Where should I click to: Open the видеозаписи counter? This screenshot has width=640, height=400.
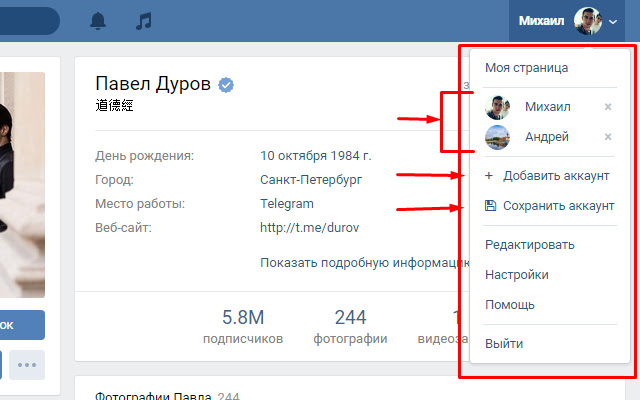click(x=443, y=327)
